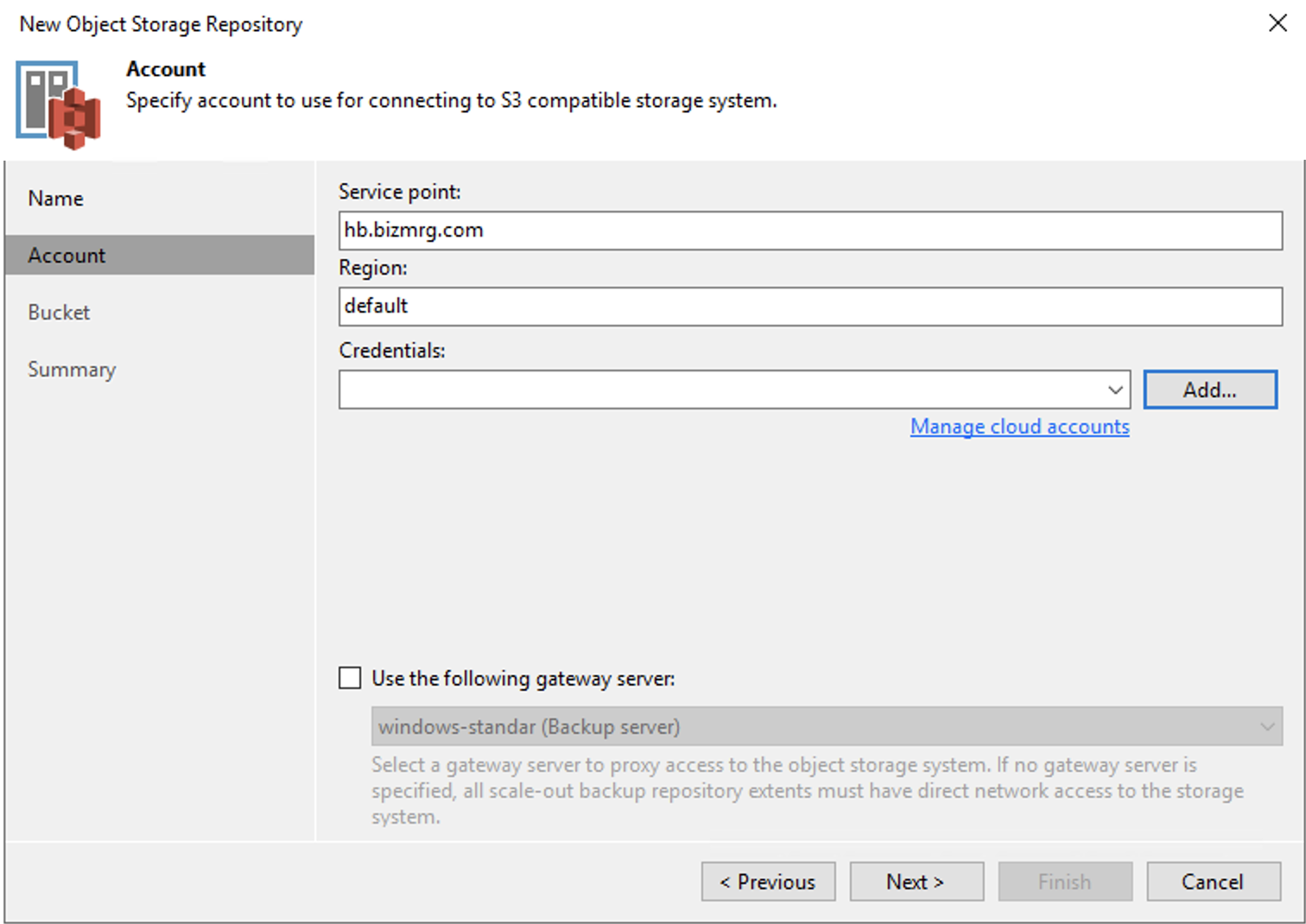Go to the Name wizard step

[56, 199]
